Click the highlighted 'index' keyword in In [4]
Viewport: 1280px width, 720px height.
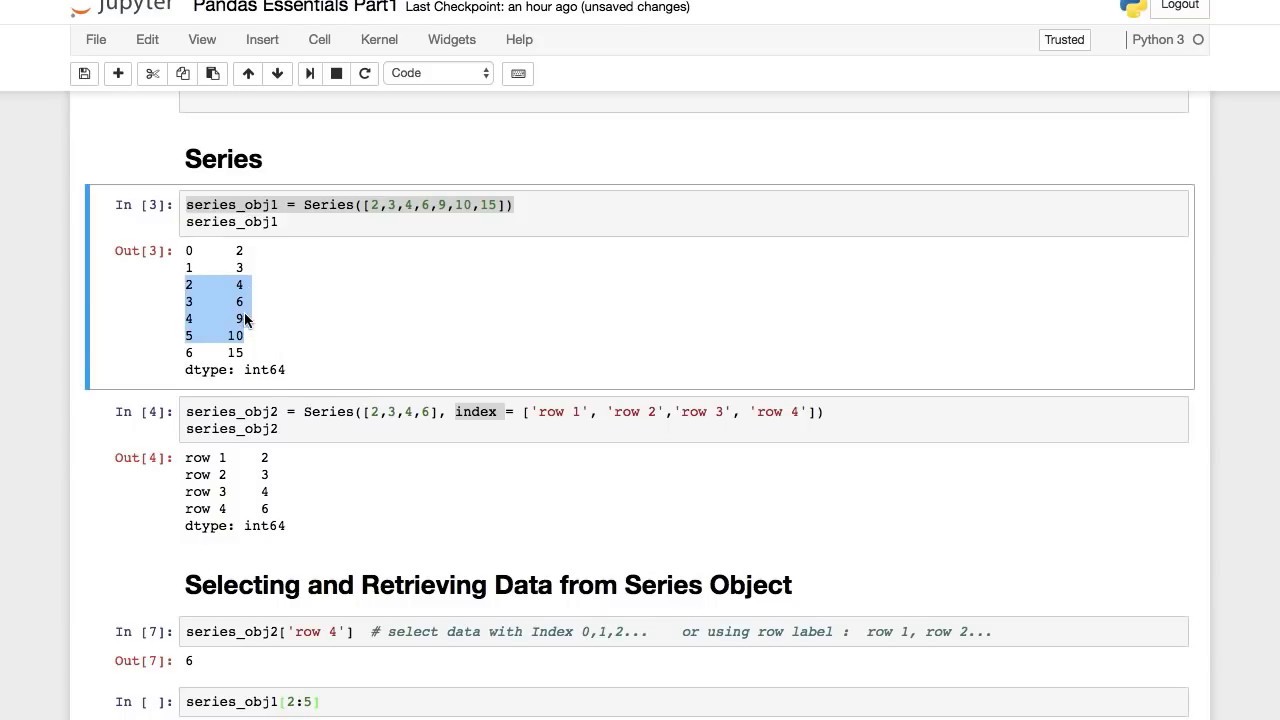point(476,412)
